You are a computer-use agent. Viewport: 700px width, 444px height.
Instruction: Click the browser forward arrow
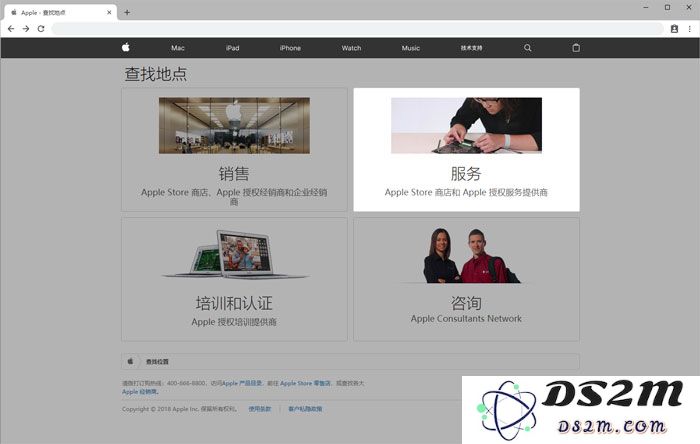click(26, 29)
